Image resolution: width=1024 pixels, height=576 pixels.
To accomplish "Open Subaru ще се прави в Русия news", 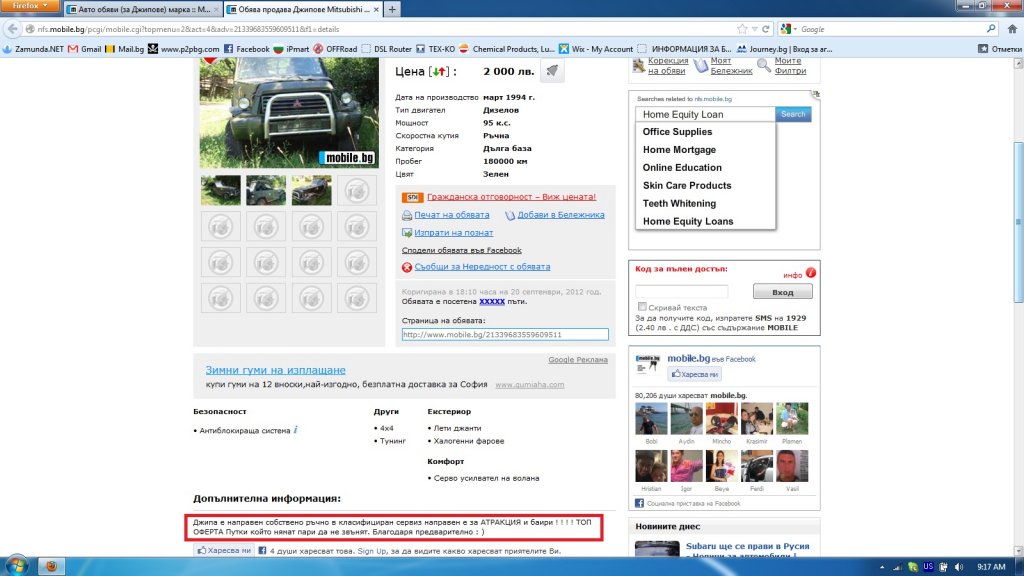I will coord(748,551).
